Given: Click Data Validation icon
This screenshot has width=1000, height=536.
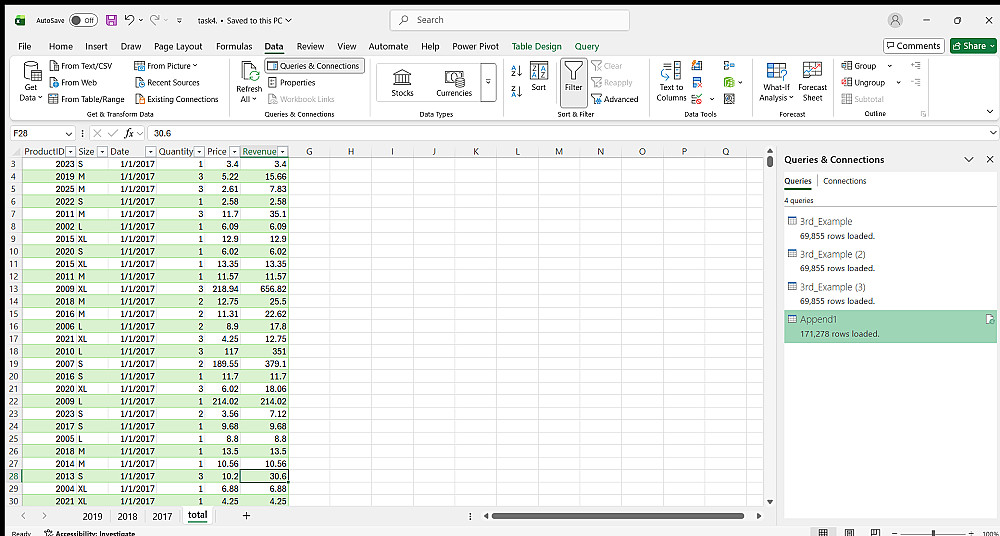Looking at the screenshot, I should pyautogui.click(x=696, y=99).
